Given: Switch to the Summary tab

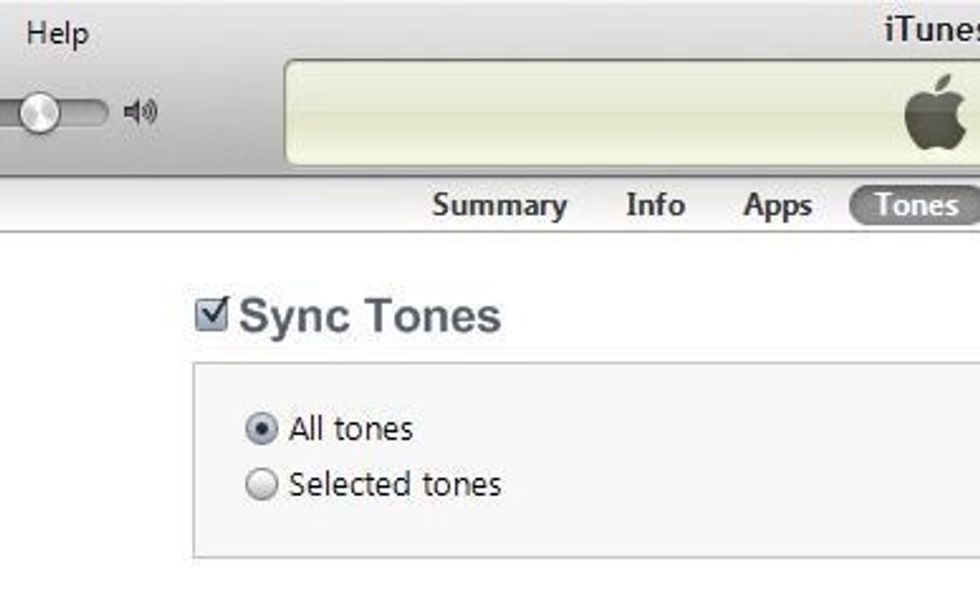Looking at the screenshot, I should 499,206.
